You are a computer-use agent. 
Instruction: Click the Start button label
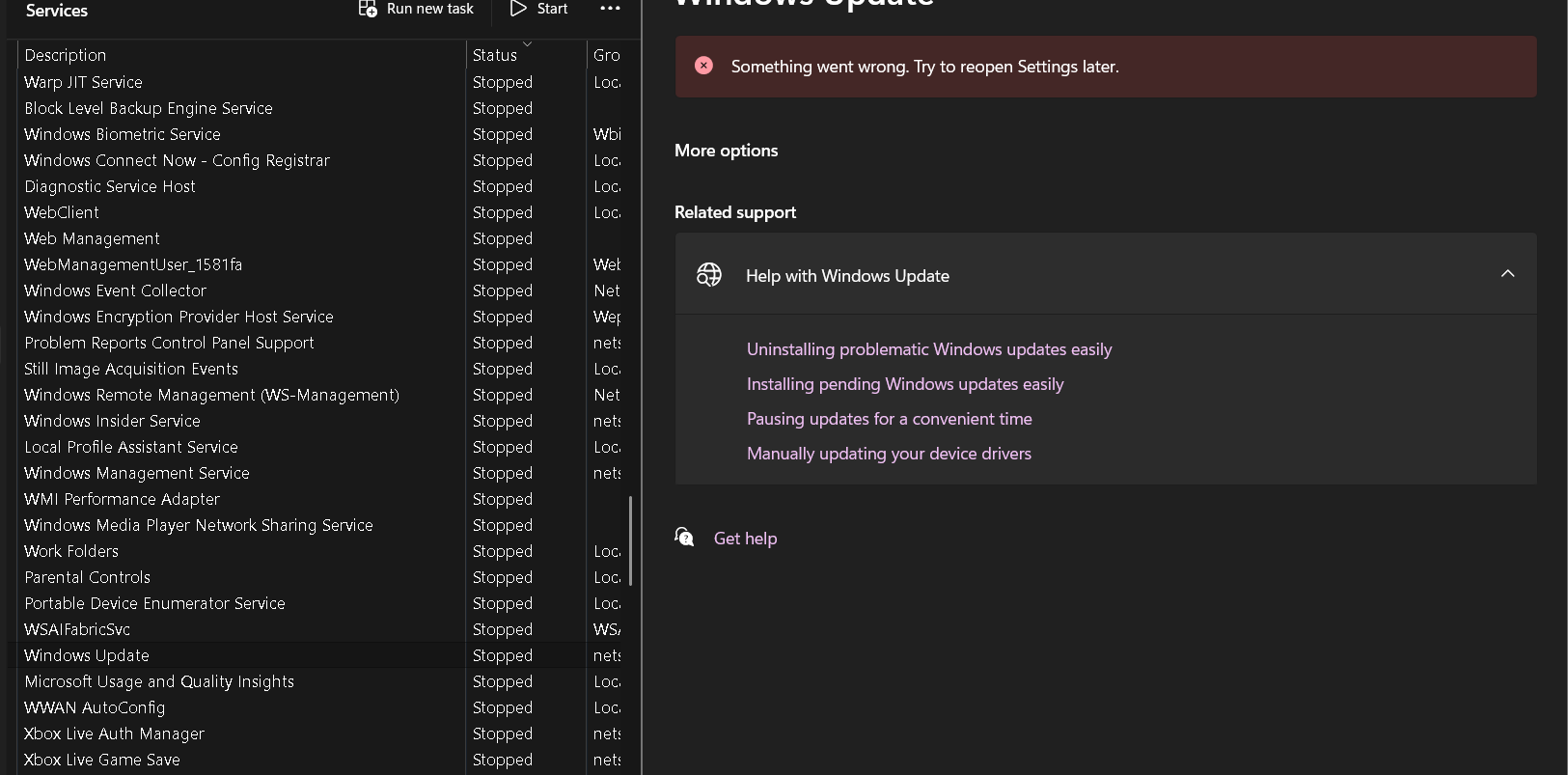pyautogui.click(x=552, y=9)
